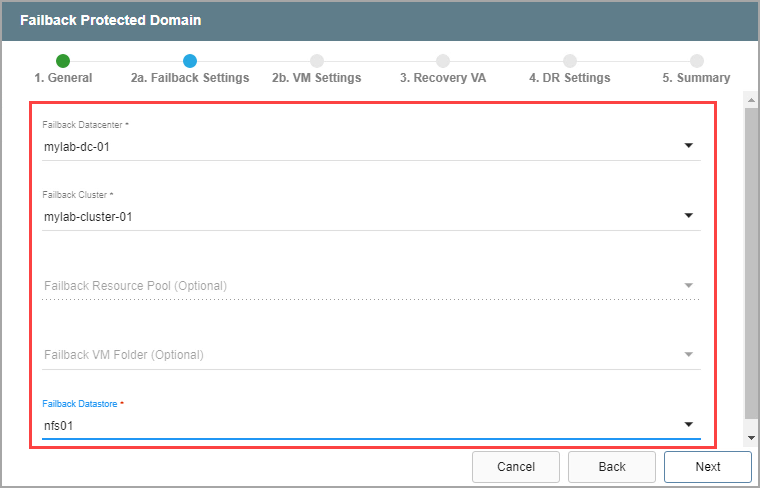
Task: Click the blue Failback Settings step circle
Action: point(190,61)
